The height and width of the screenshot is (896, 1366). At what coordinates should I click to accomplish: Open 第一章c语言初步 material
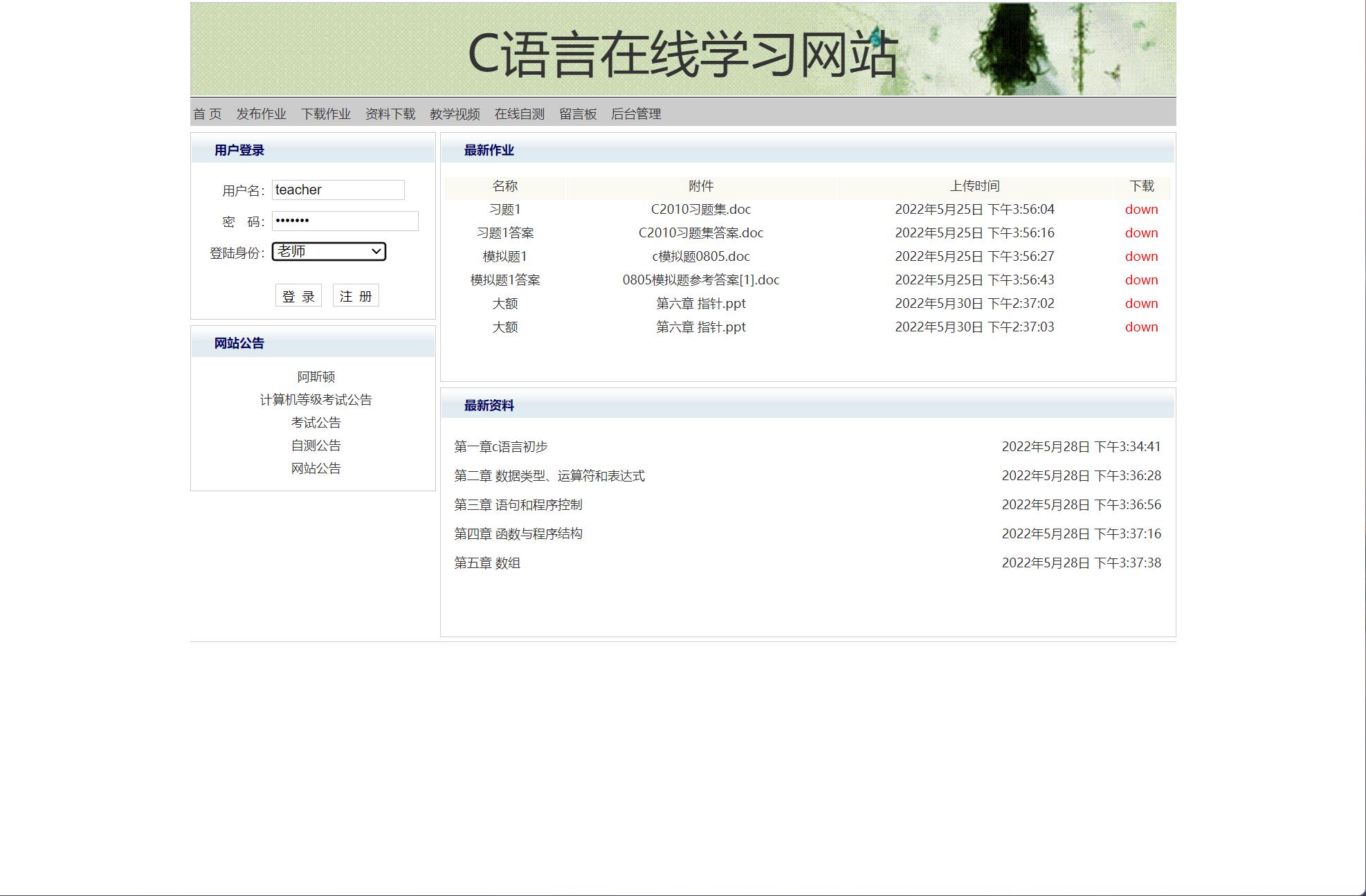[500, 446]
